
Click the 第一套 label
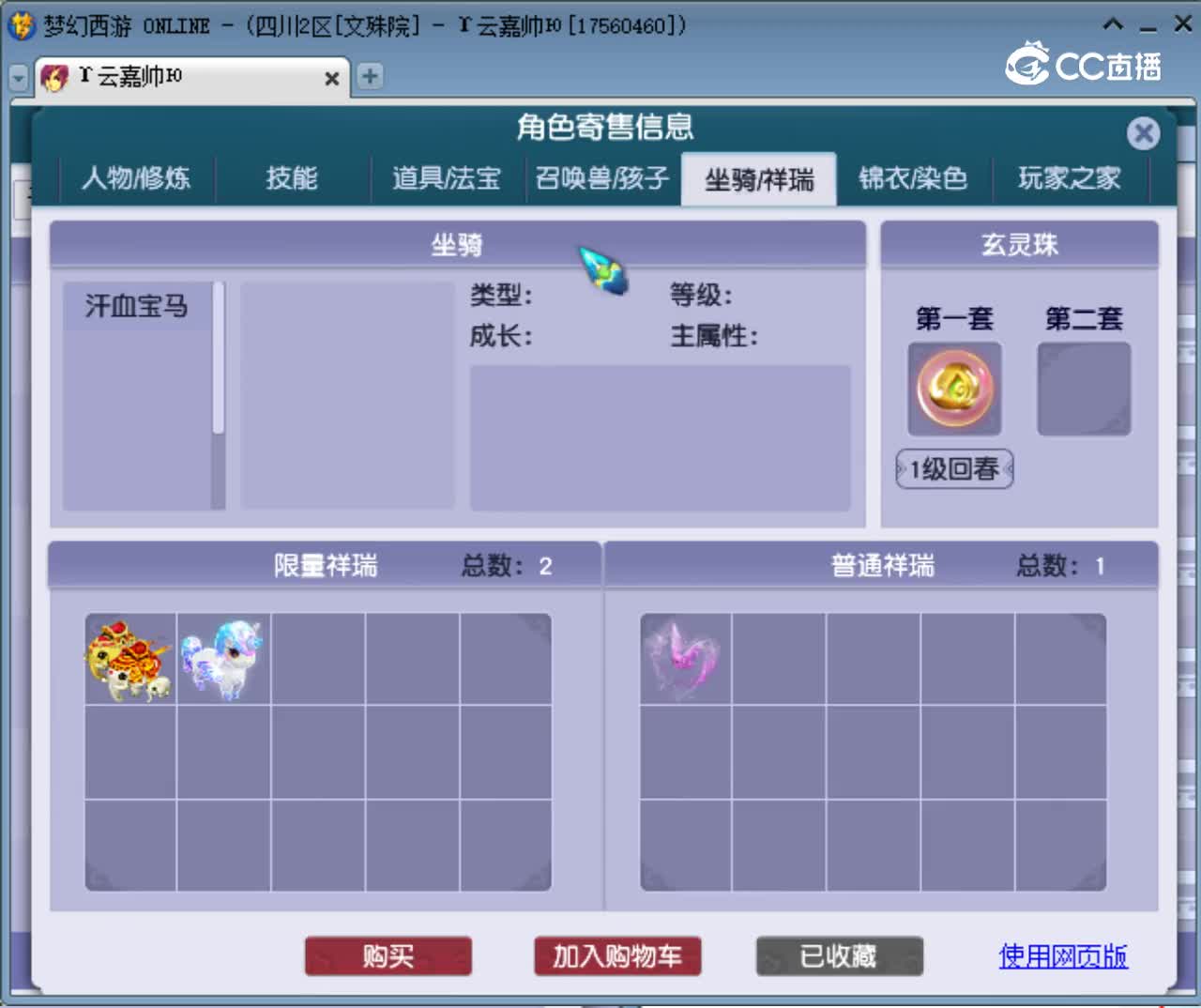(x=954, y=319)
